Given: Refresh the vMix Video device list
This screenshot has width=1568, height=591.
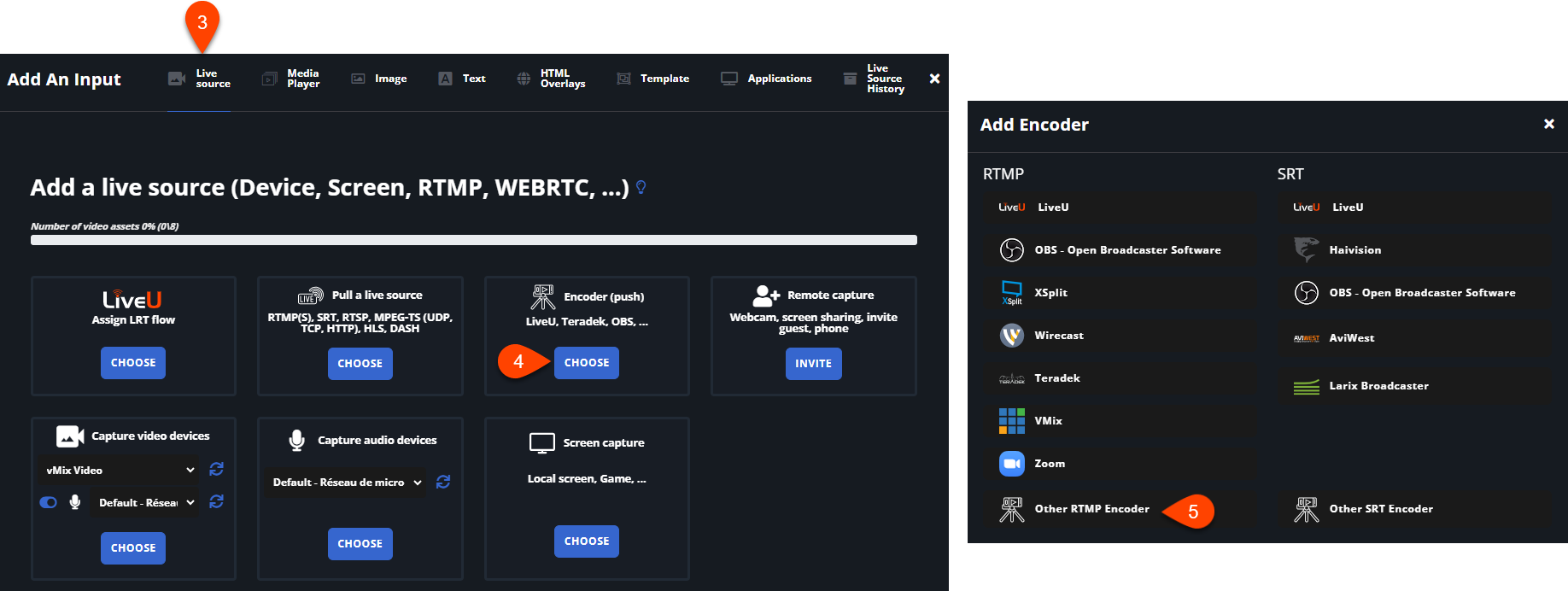Looking at the screenshot, I should pyautogui.click(x=217, y=470).
